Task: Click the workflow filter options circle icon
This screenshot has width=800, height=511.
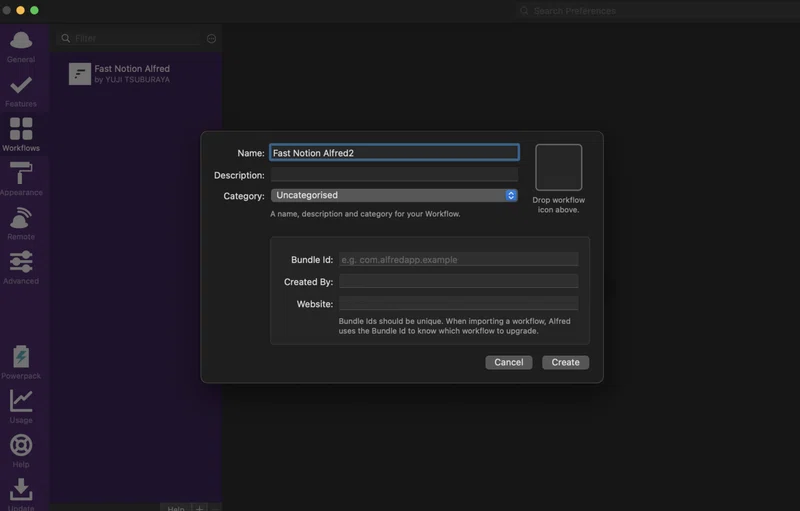Action: [x=211, y=39]
